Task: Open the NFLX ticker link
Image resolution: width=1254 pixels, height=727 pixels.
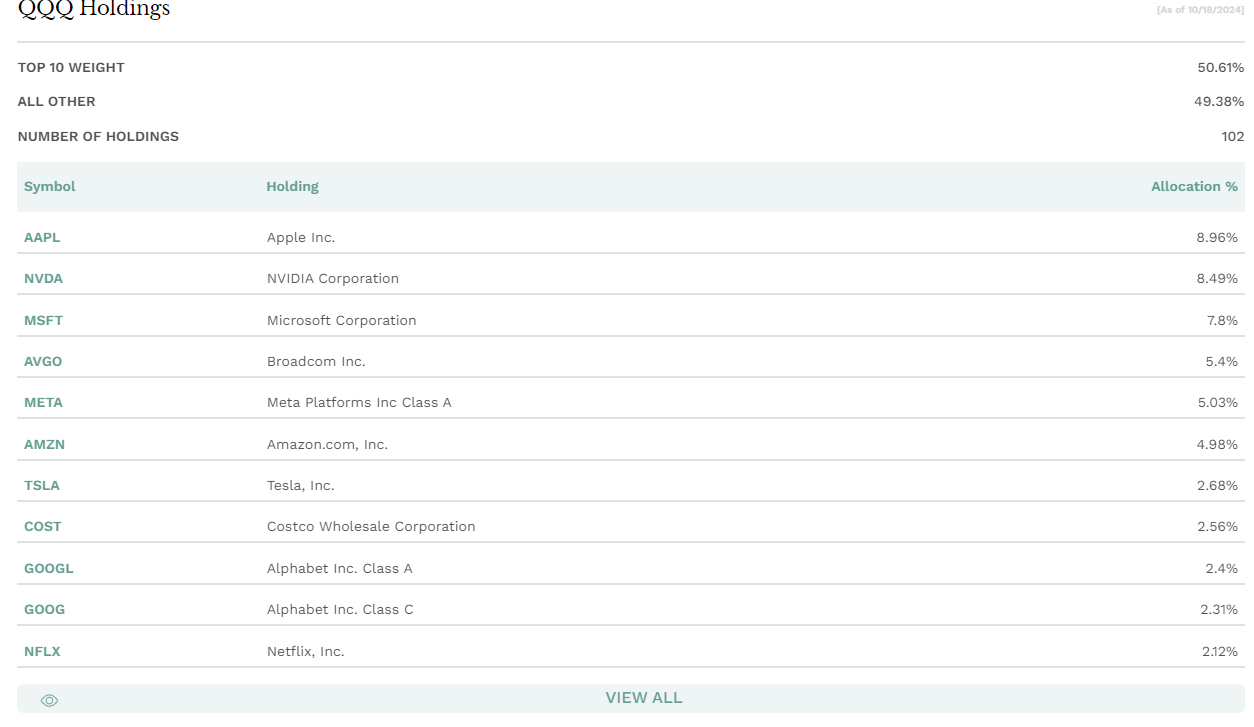Action: point(42,652)
